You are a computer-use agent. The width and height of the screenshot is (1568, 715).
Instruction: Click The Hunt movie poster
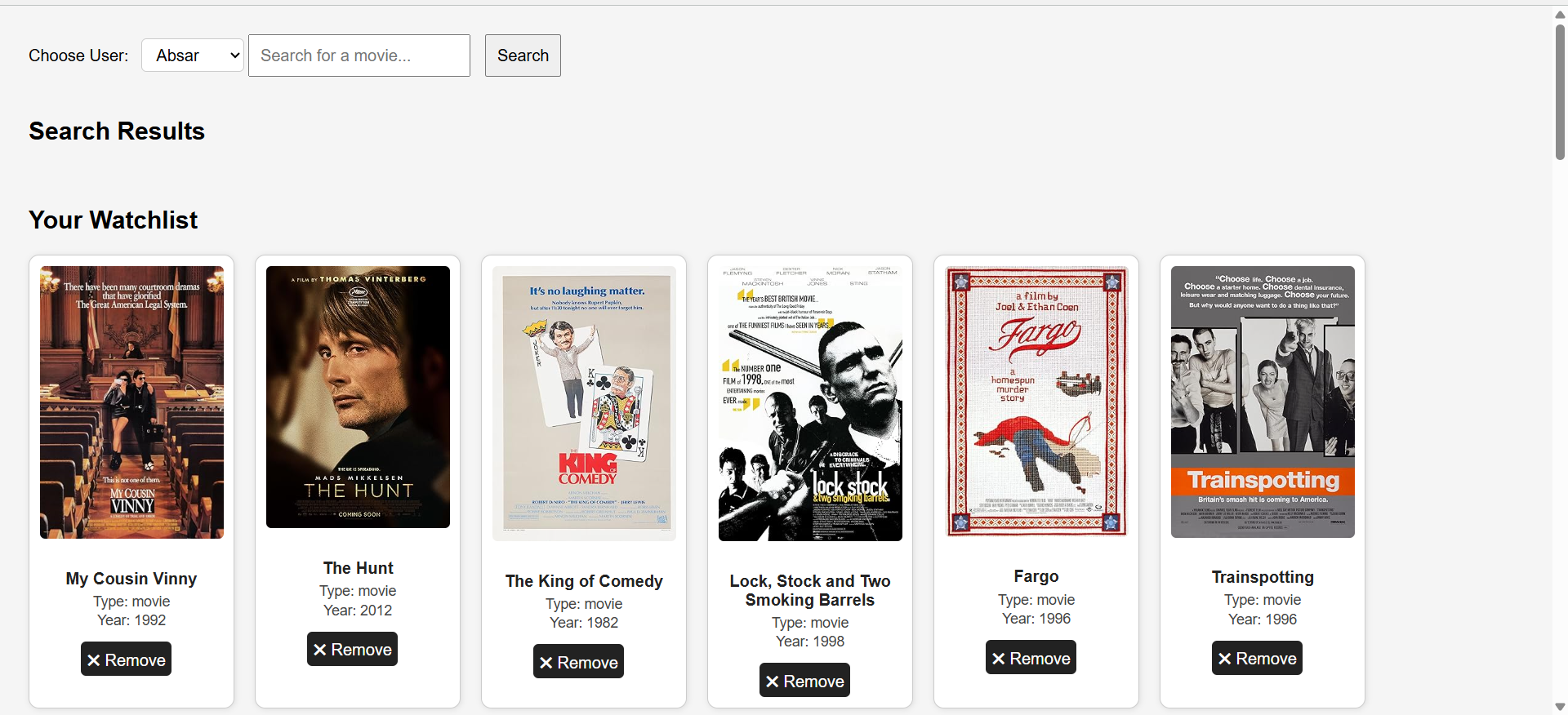(358, 397)
